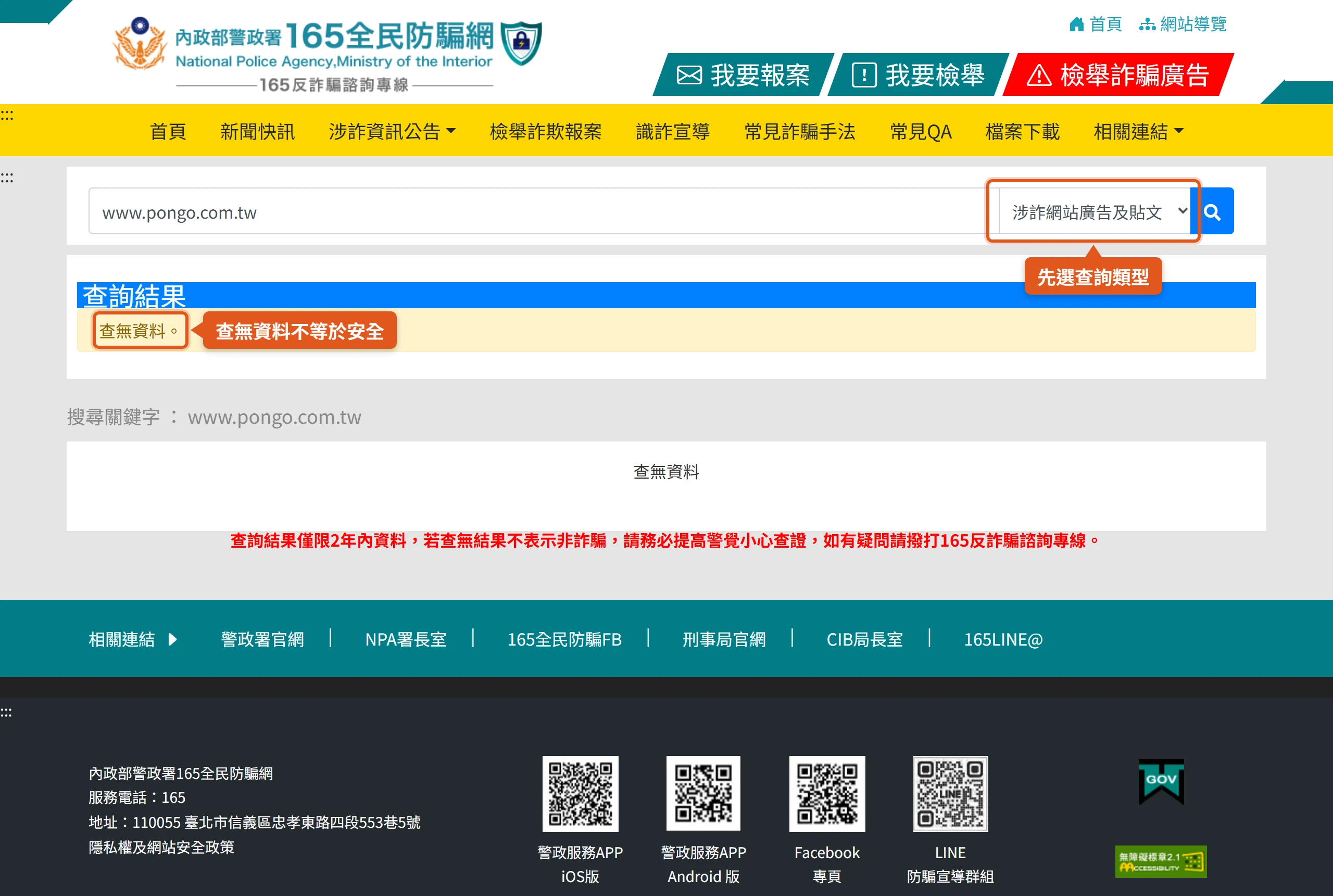The width and height of the screenshot is (1333, 896).
Task: Click the 警政服務APP Android版 QR code
Action: [x=703, y=794]
